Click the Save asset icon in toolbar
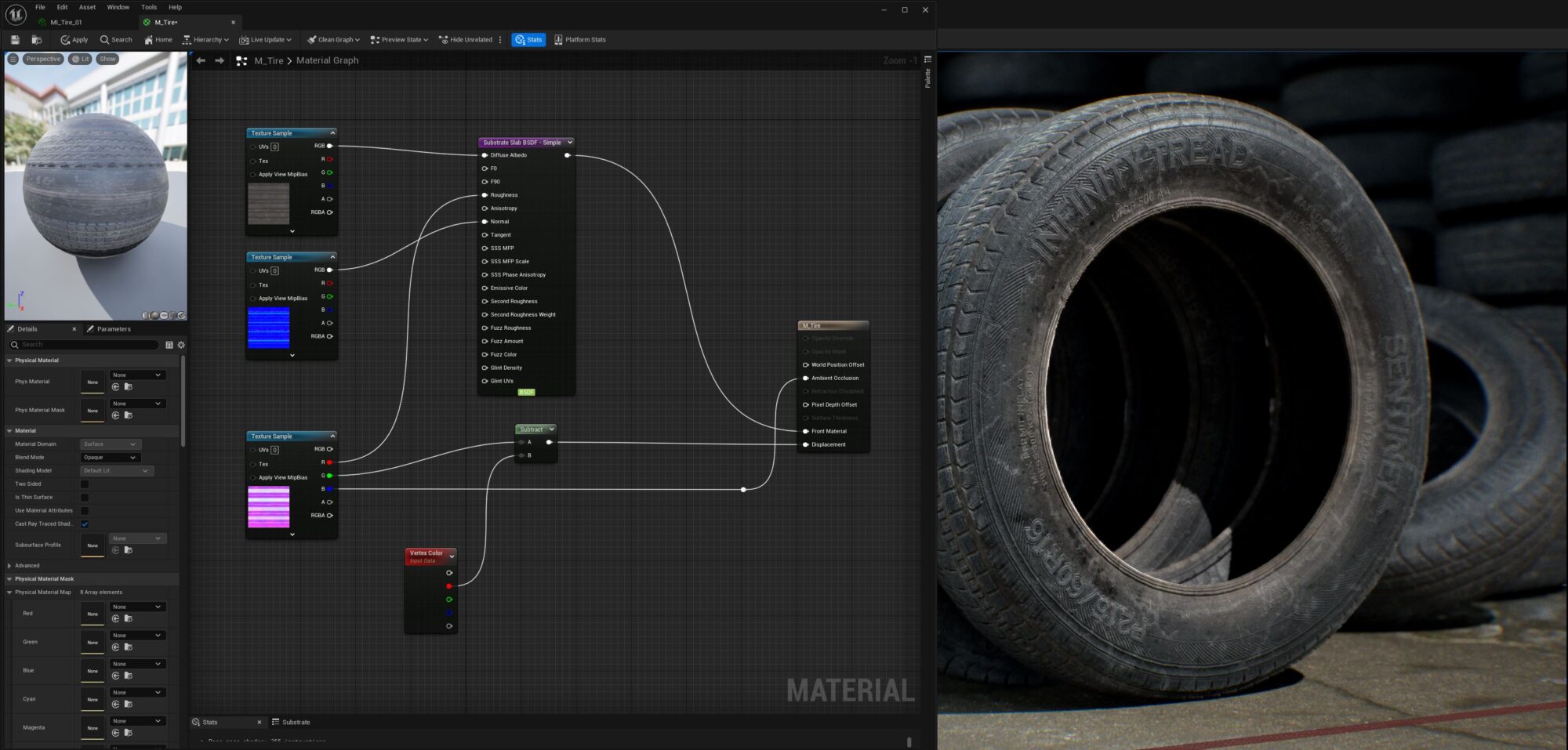The image size is (1568, 750). click(15, 40)
